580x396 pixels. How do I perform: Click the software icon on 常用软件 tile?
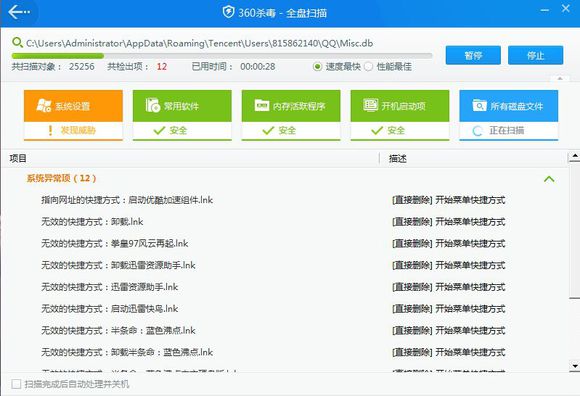(x=153, y=105)
